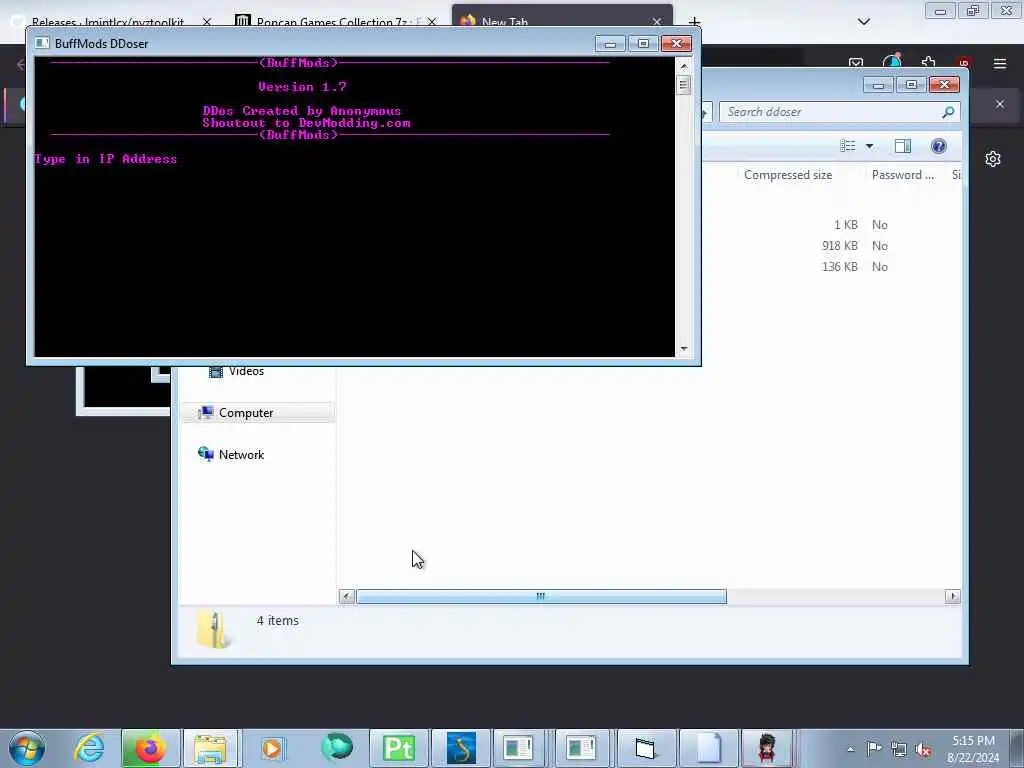Open Windows Explorer from the taskbar

click(210, 748)
